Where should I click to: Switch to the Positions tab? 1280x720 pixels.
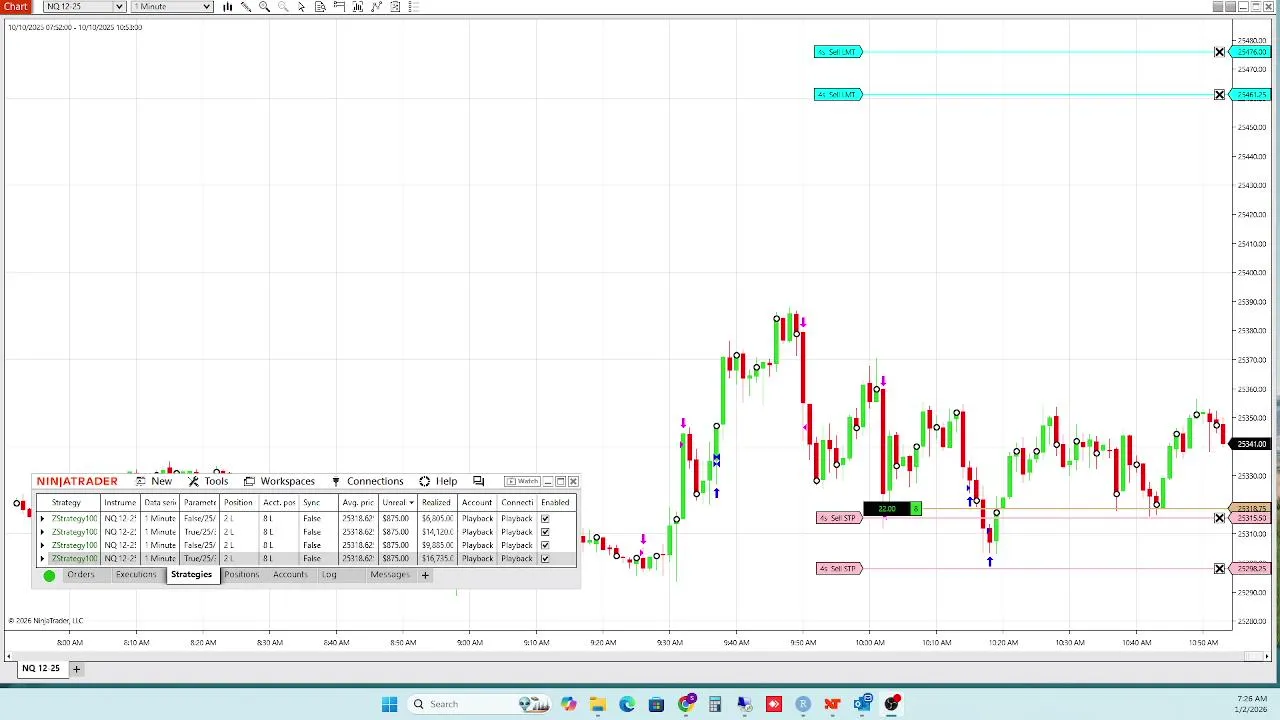pos(241,575)
